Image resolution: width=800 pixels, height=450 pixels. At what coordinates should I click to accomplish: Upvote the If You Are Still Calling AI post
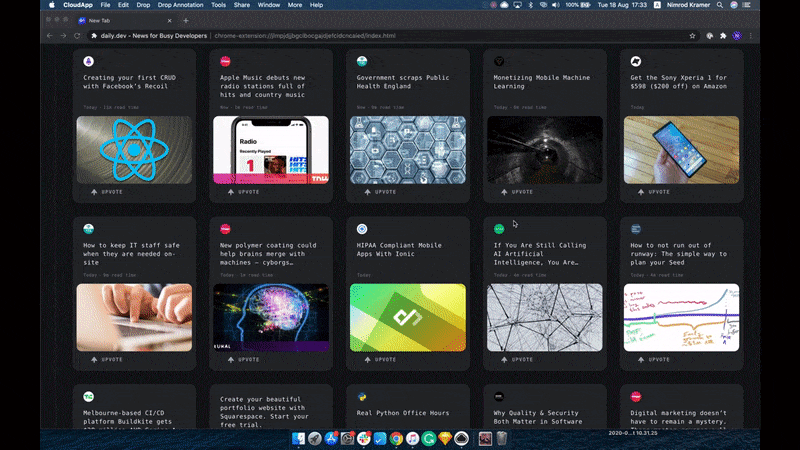(x=517, y=360)
